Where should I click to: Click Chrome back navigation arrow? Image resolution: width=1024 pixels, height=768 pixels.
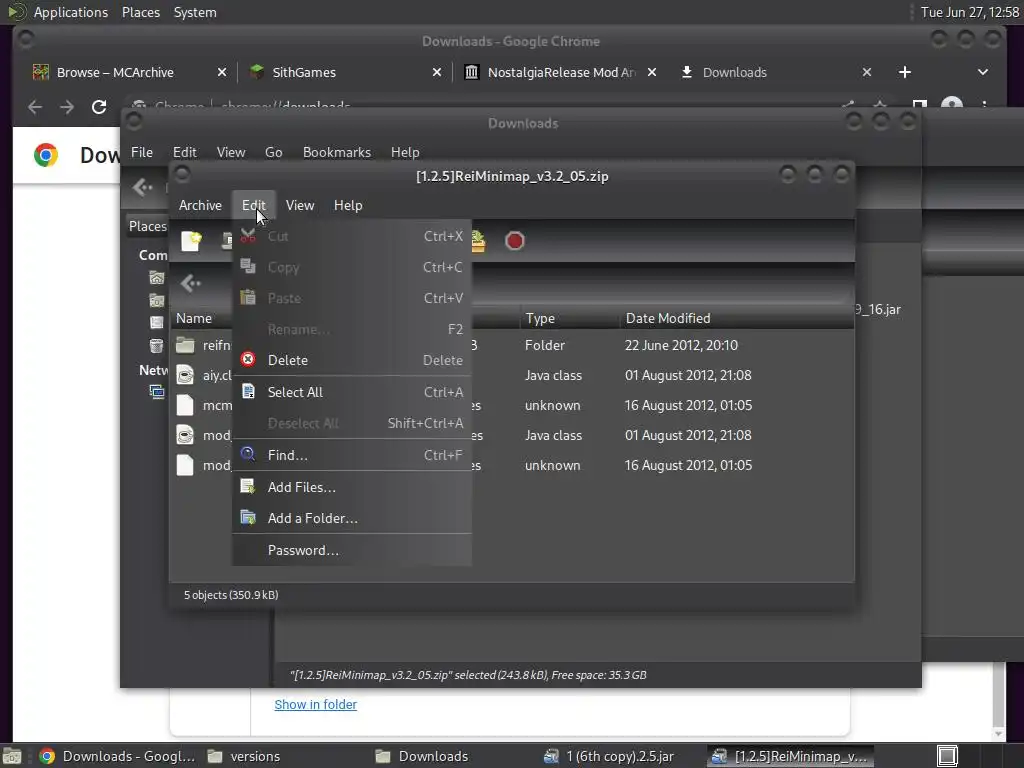(35, 107)
